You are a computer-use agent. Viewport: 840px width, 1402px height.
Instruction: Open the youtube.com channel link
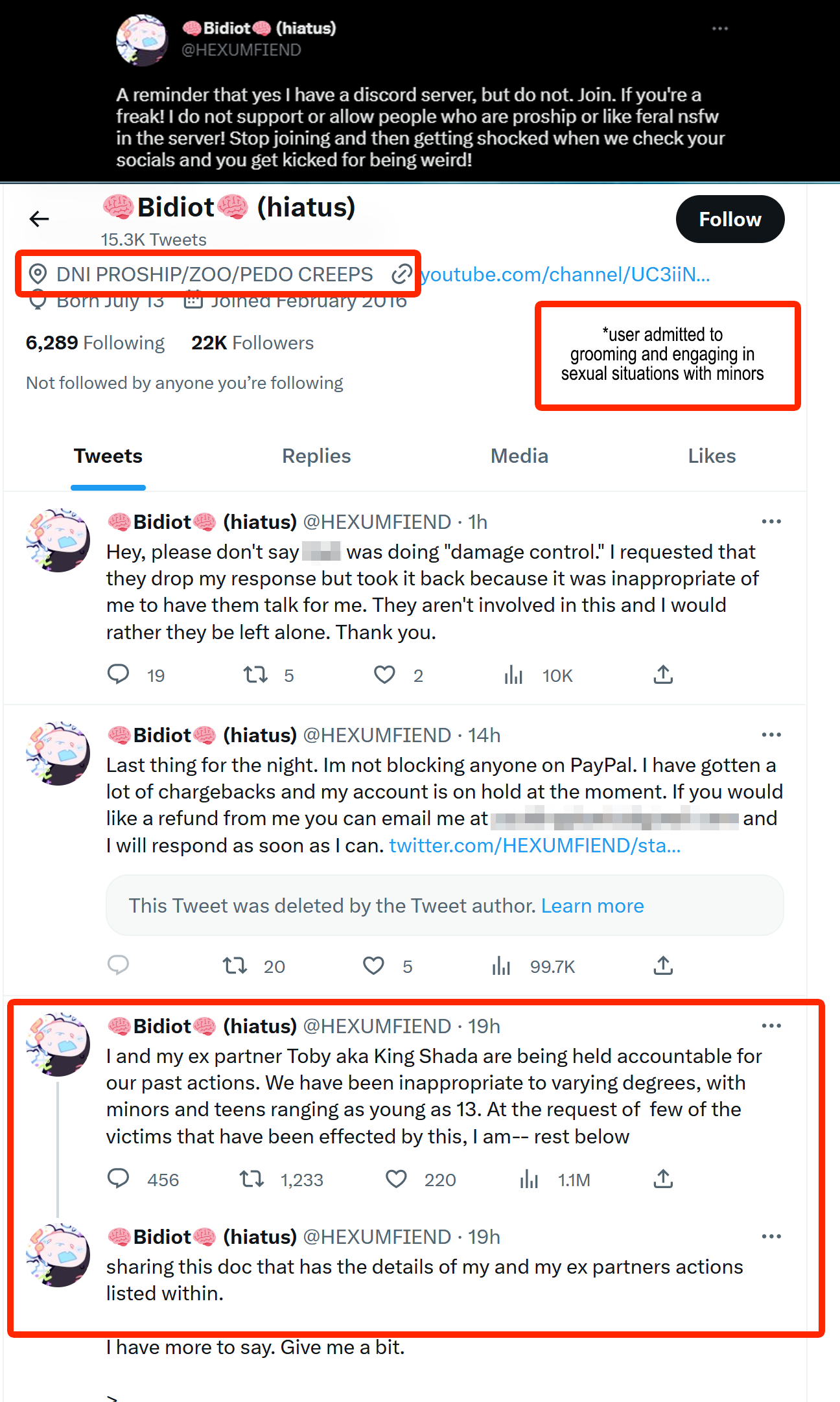565,275
